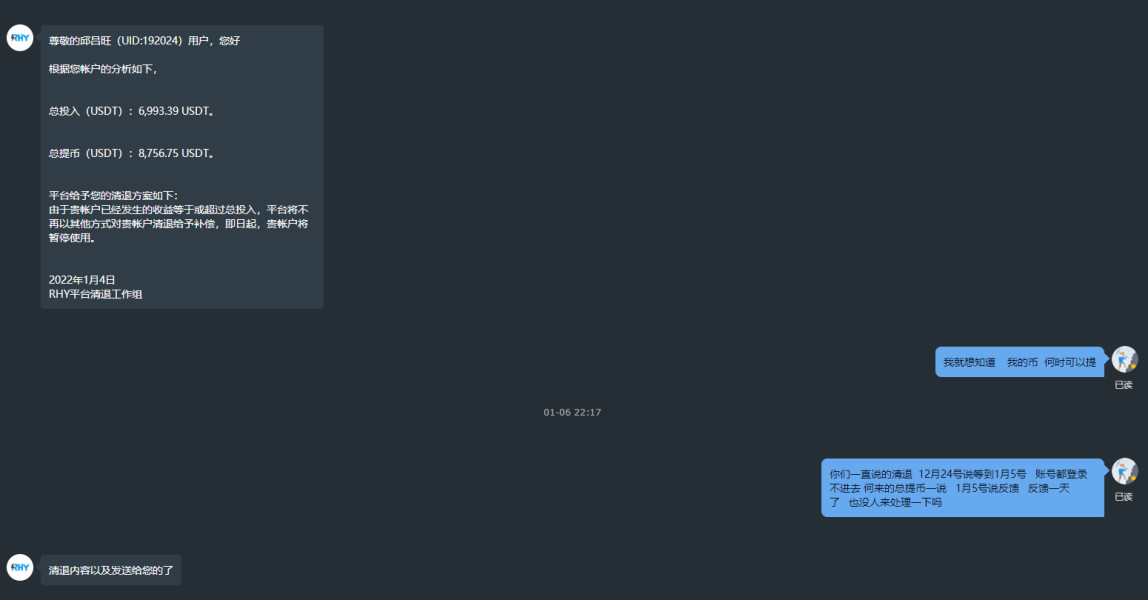Screen dimensions: 1148x600
Task: Click the 01-06 22:17 timestamp
Action: (572, 413)
